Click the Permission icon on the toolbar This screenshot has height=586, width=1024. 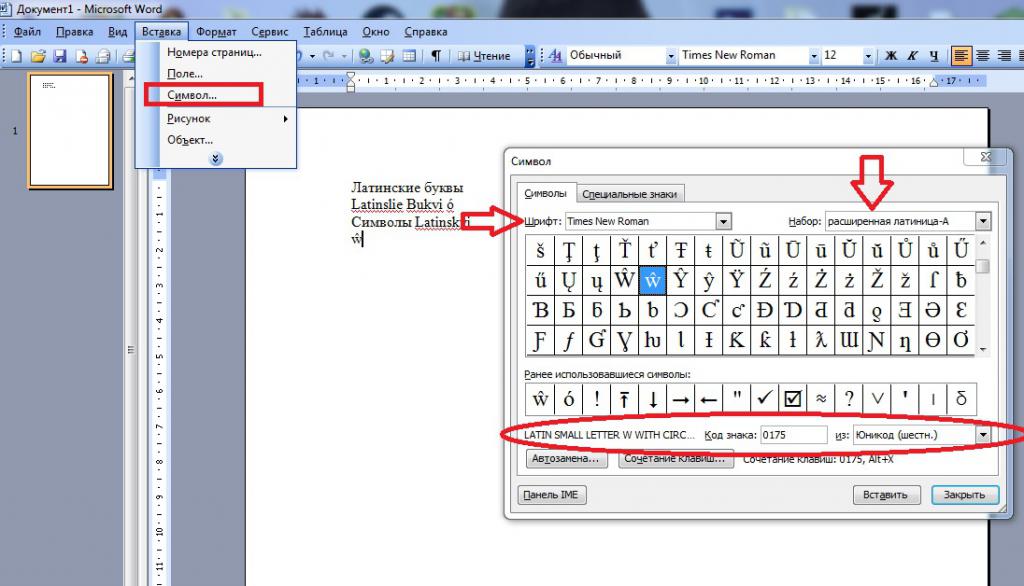81,56
